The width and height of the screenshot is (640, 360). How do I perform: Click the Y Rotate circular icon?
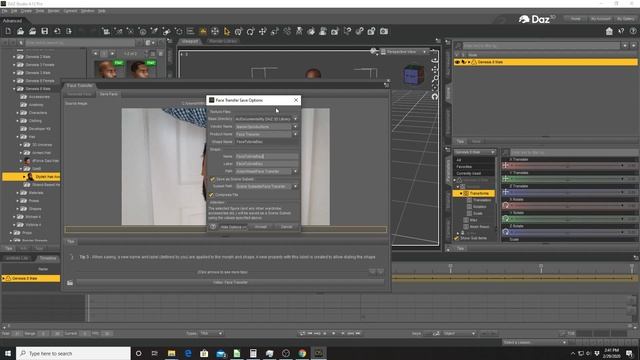pyautogui.click(x=505, y=219)
